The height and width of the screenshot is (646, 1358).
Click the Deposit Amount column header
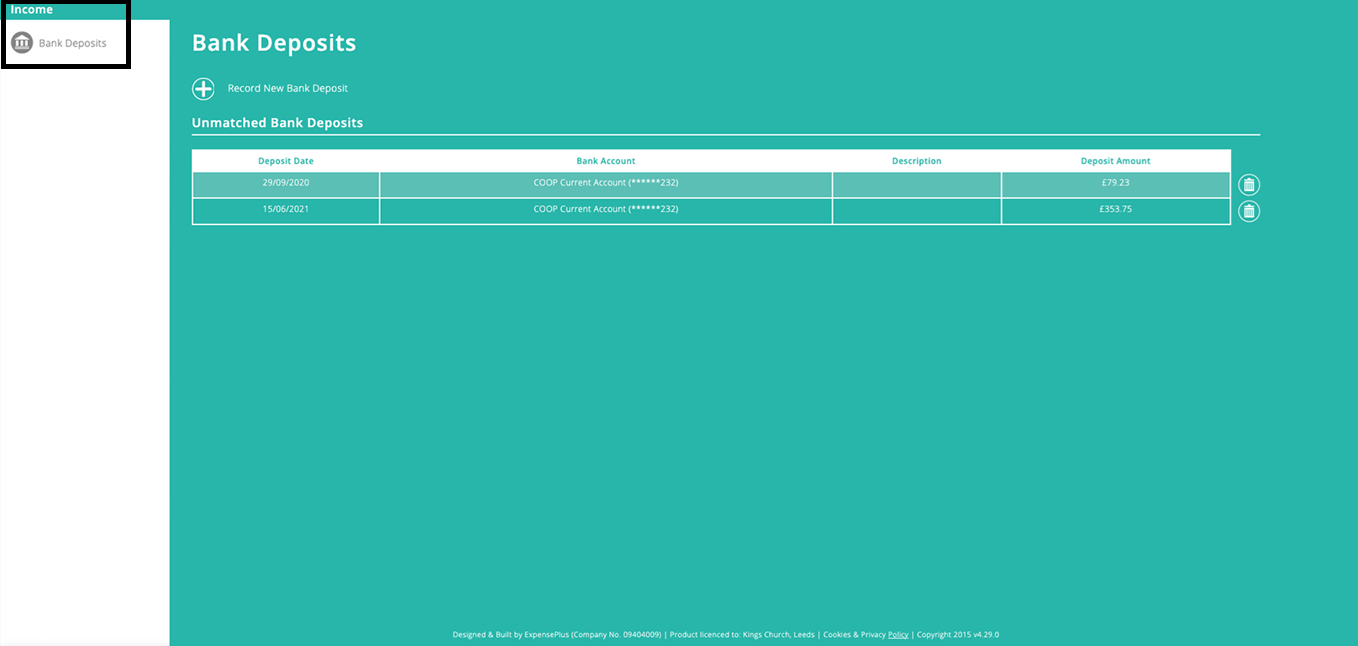tap(1116, 161)
